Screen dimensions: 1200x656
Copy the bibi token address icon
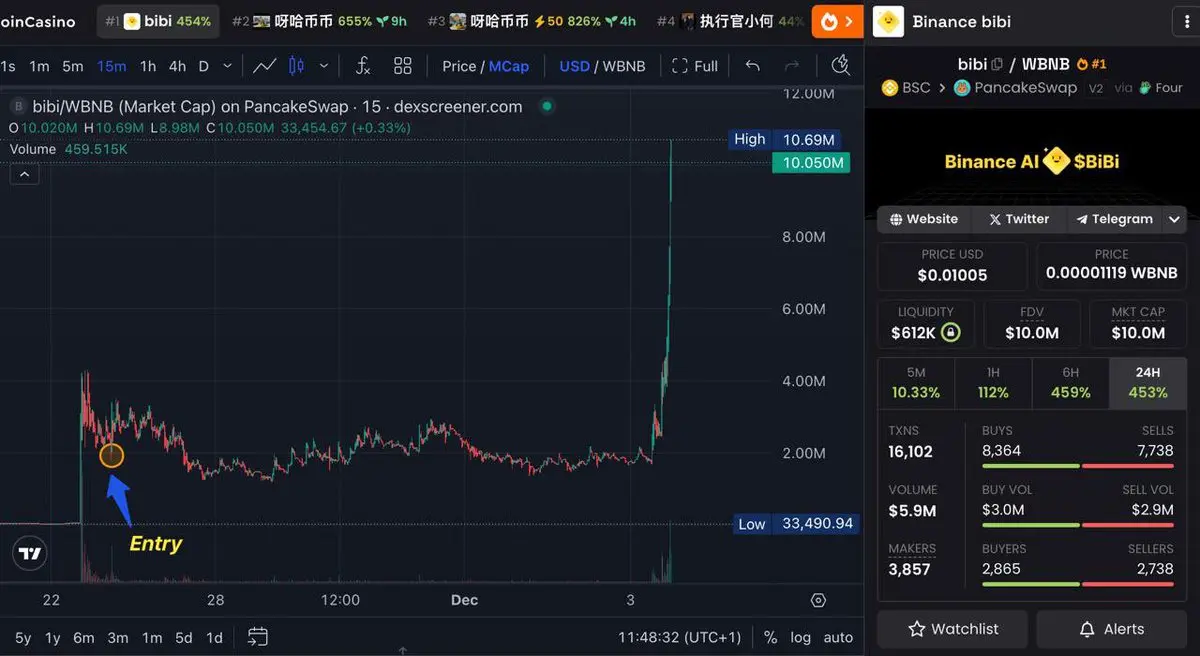coord(997,64)
